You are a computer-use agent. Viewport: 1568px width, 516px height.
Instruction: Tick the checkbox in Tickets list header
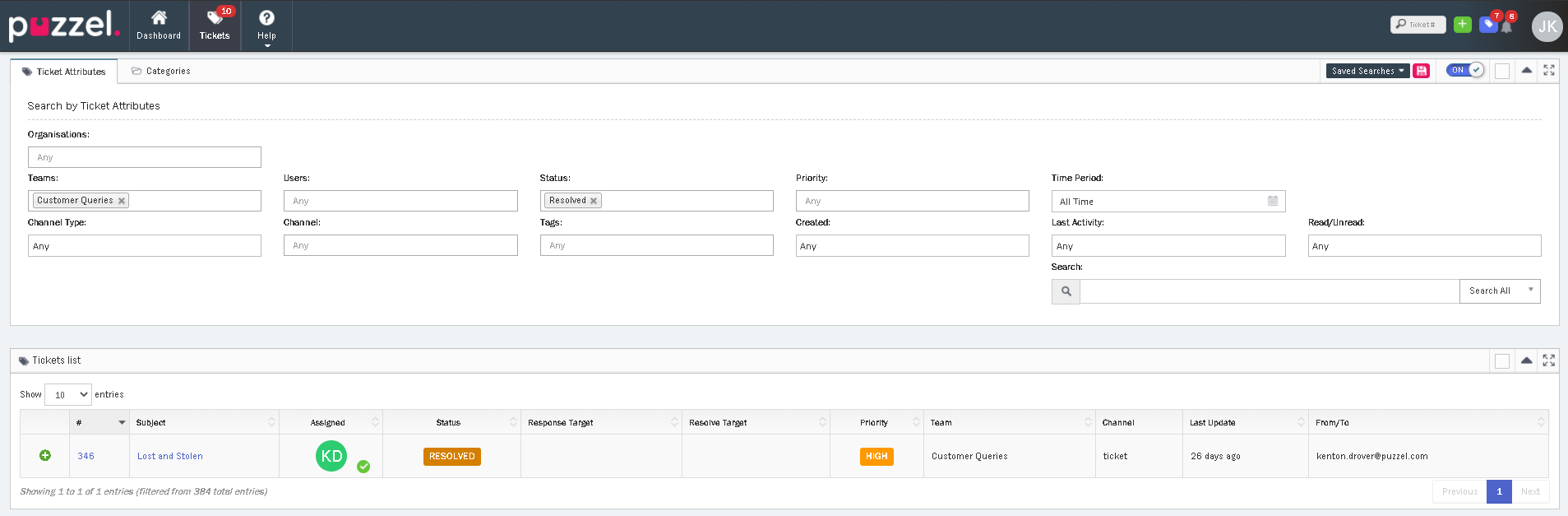point(1501,360)
